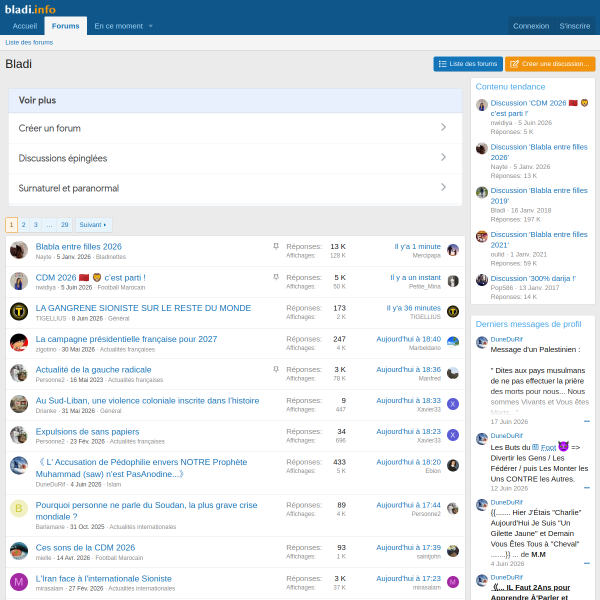Go to page 2 of discussions
This screenshot has width=600, height=600.
pos(23,225)
